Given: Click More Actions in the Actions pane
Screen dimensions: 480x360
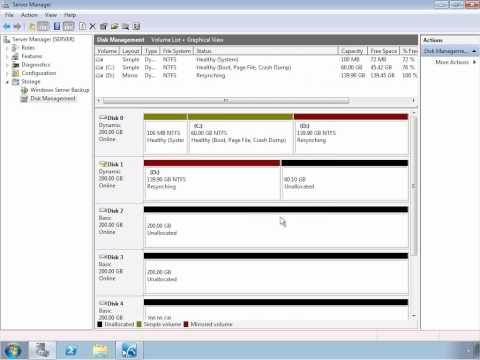Looking at the screenshot, I should pyautogui.click(x=452, y=62).
